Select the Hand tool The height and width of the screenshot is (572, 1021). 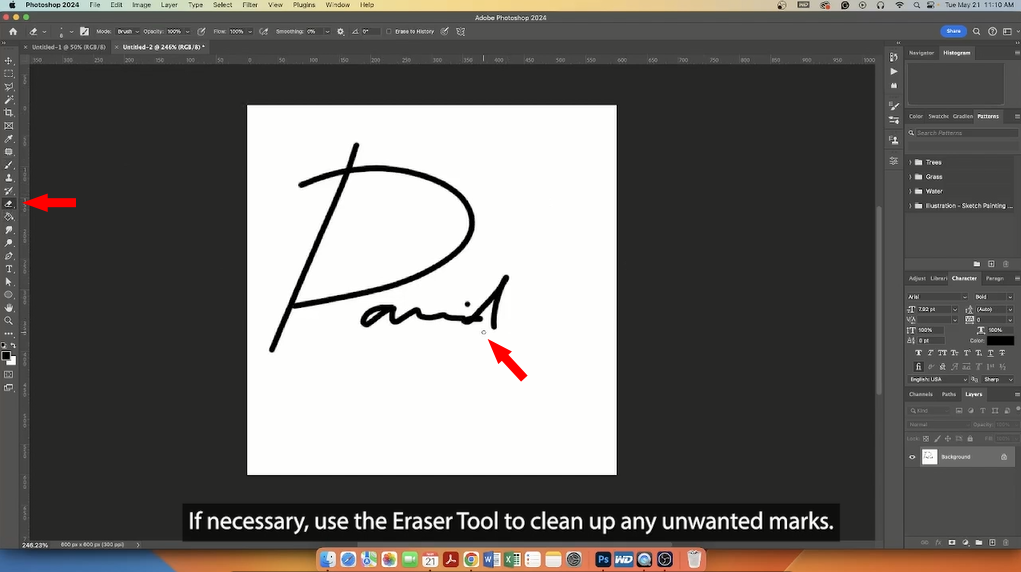9,307
